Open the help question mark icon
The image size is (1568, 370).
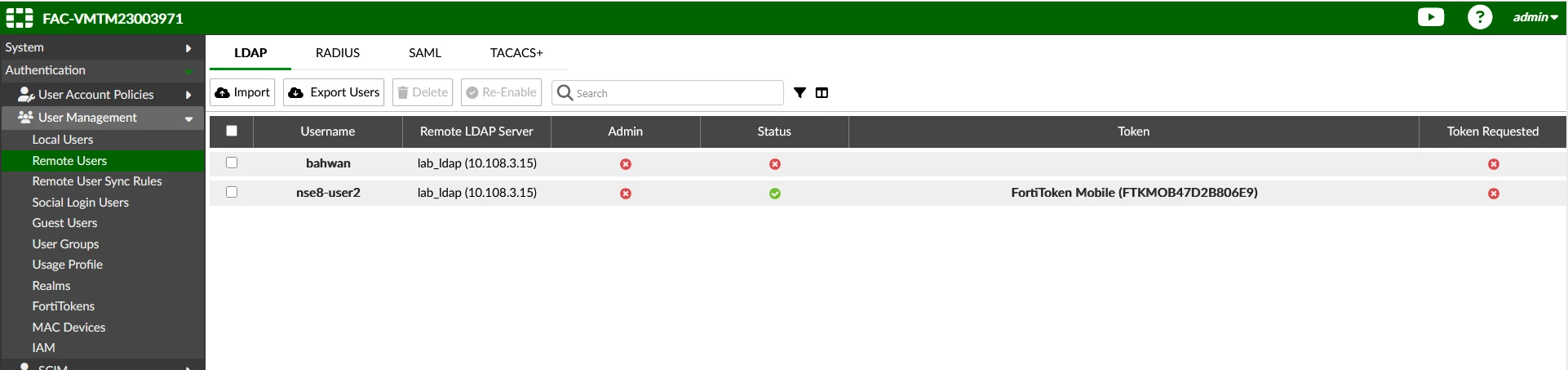click(x=1480, y=17)
